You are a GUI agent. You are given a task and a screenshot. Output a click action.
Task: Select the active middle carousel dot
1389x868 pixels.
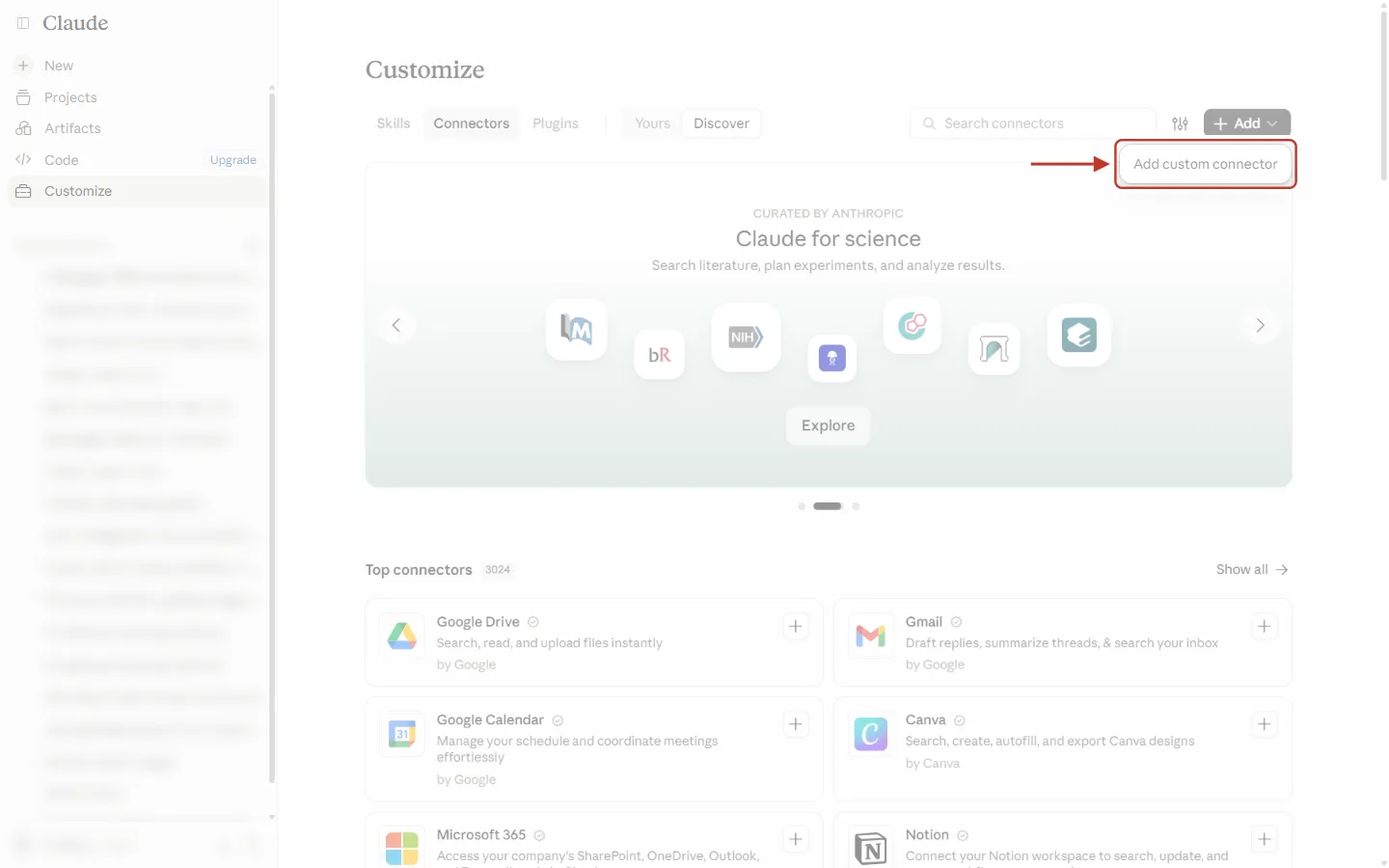[828, 506]
